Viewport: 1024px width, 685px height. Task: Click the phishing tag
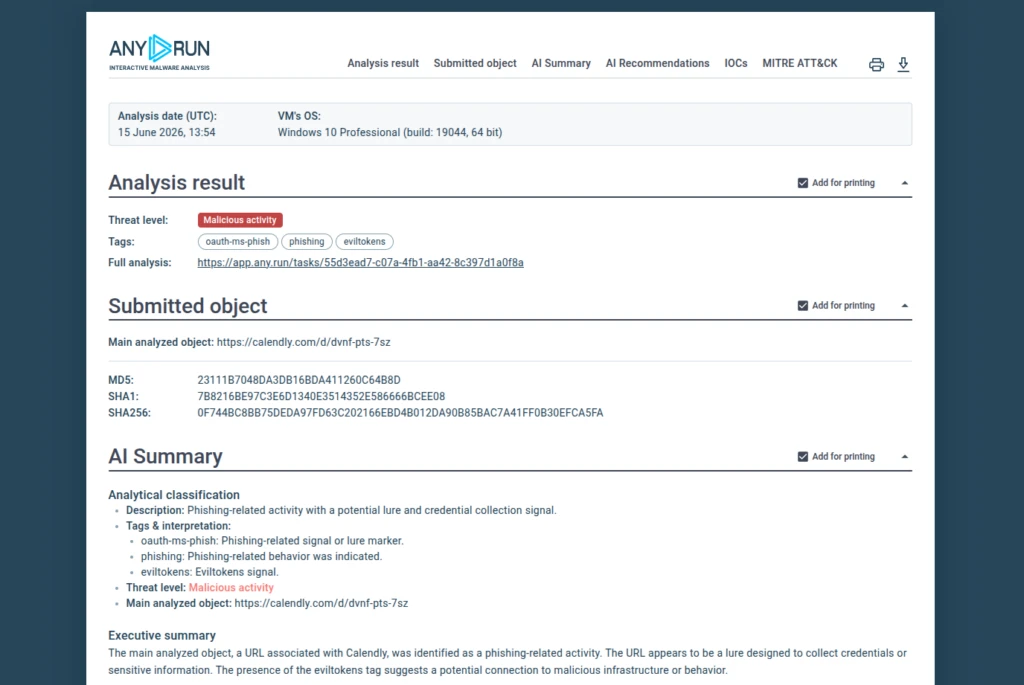coord(306,242)
